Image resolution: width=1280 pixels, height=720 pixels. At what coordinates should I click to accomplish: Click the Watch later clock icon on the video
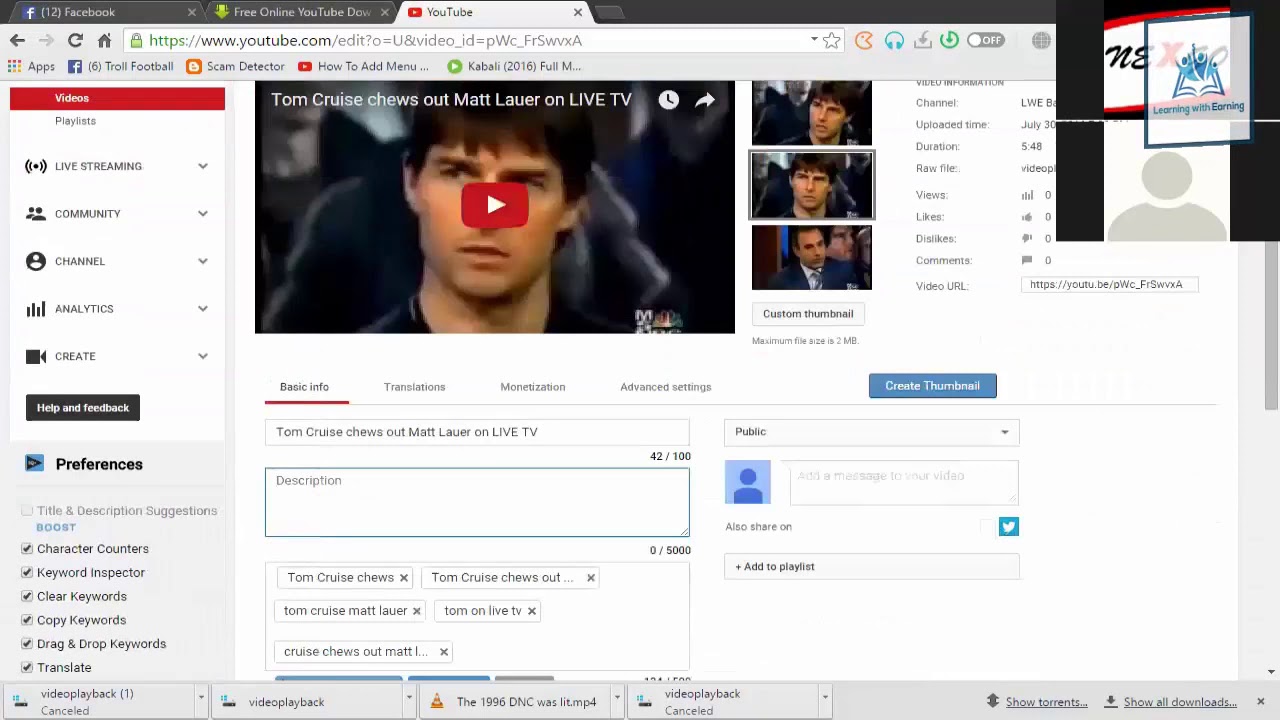pos(668,99)
